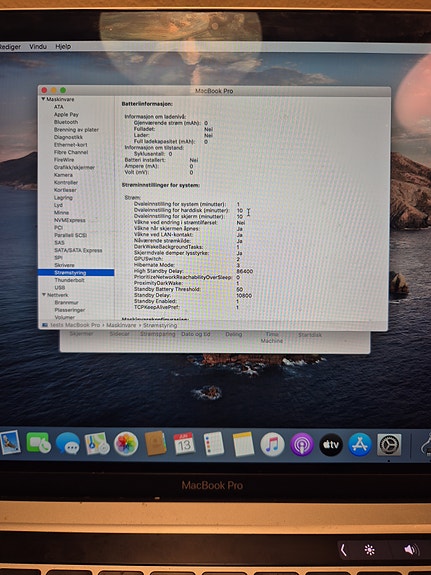Open System Preferences gear in Dock
Image resolution: width=431 pixels, height=575 pixels.
click(389, 445)
